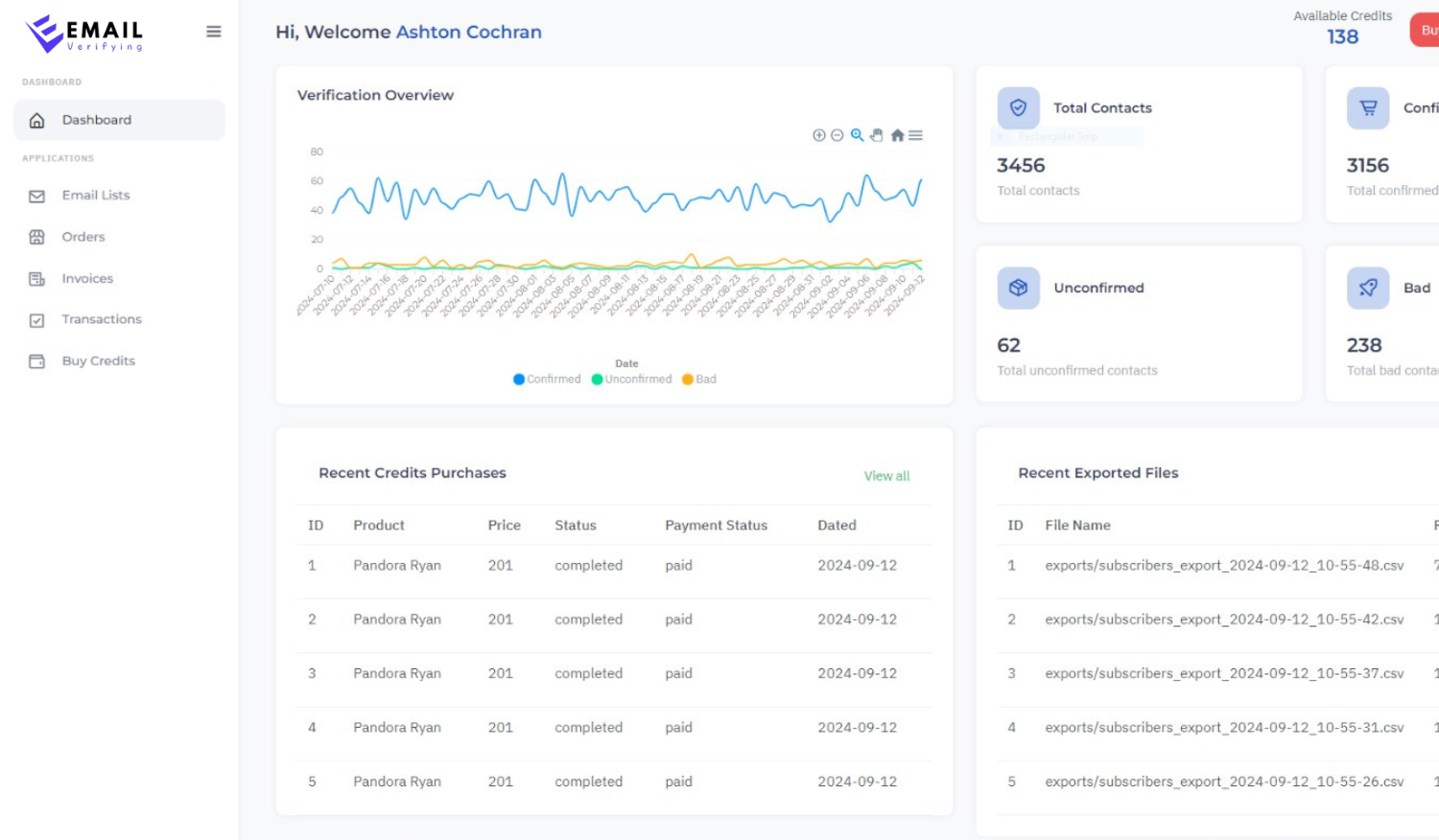Click the Product column header

point(379,525)
